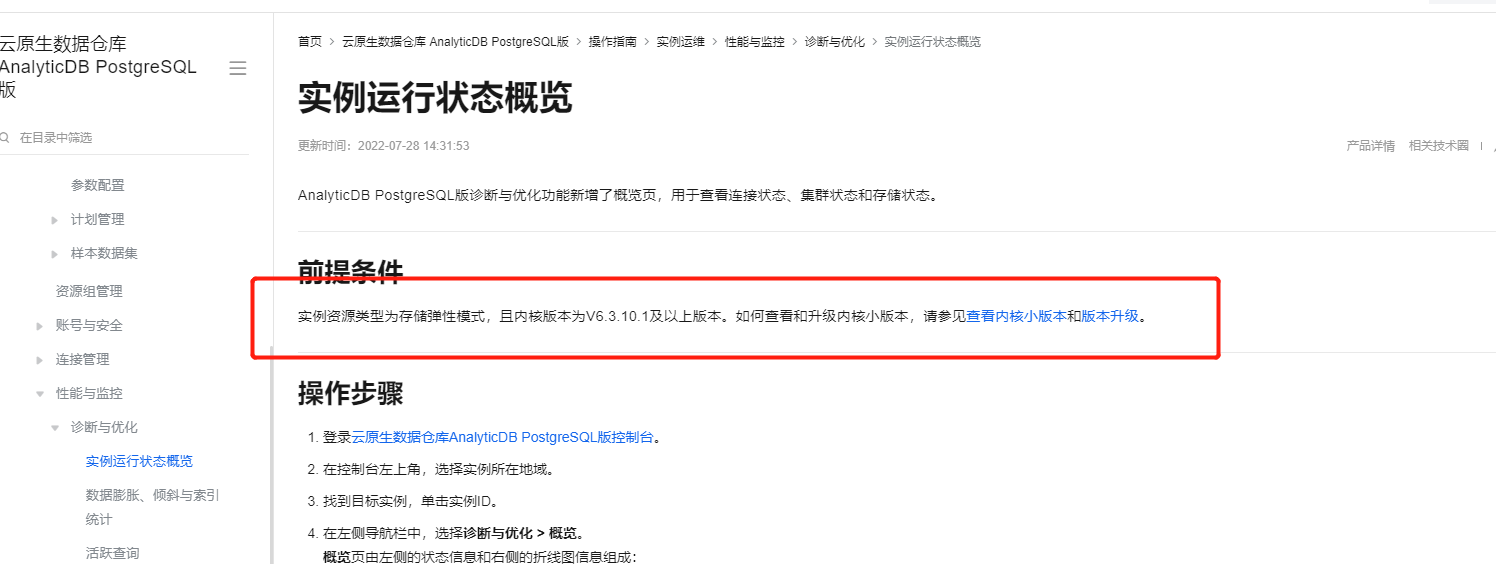Open the 版本升级 link
The height and width of the screenshot is (564, 1496).
click(x=1110, y=316)
